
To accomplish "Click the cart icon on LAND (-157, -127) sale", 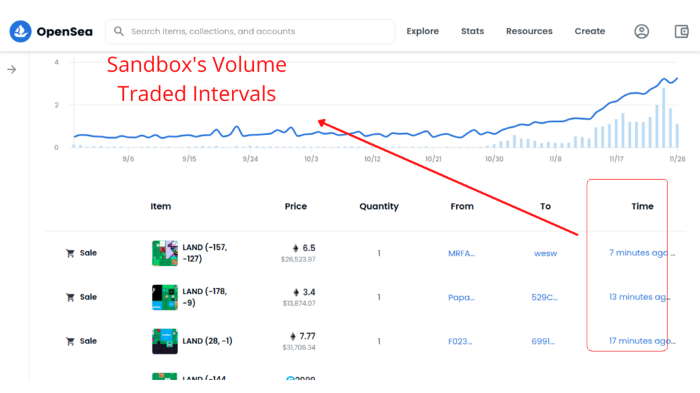I will pyautogui.click(x=70, y=253).
